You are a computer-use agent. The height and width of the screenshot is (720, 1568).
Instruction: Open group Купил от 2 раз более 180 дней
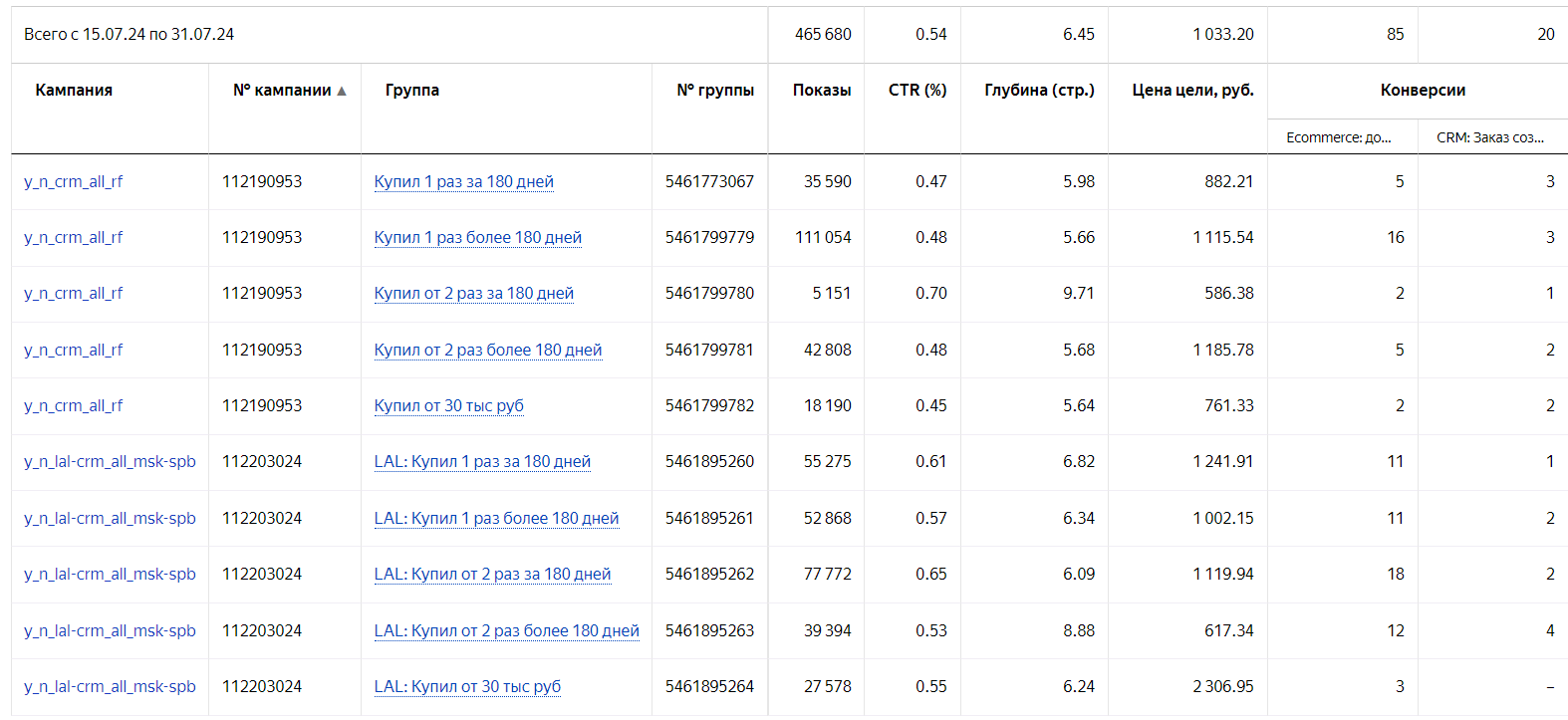487,350
